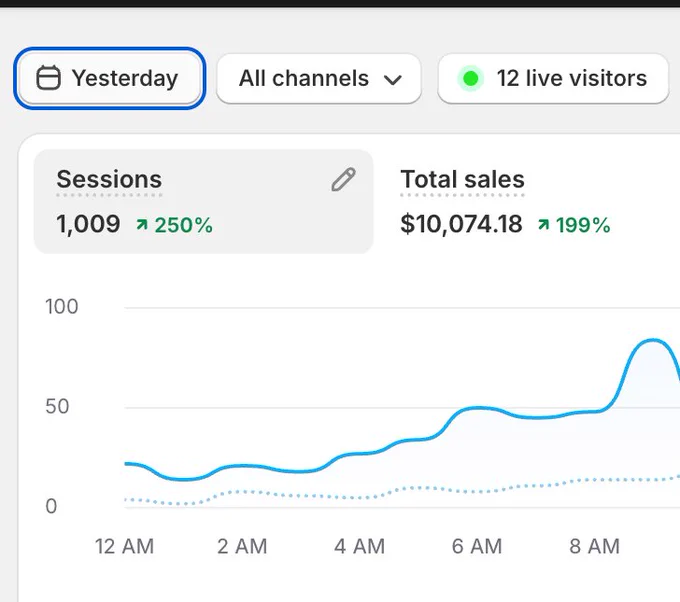Click the green up arrow beside 199%

pyautogui.click(x=543, y=225)
